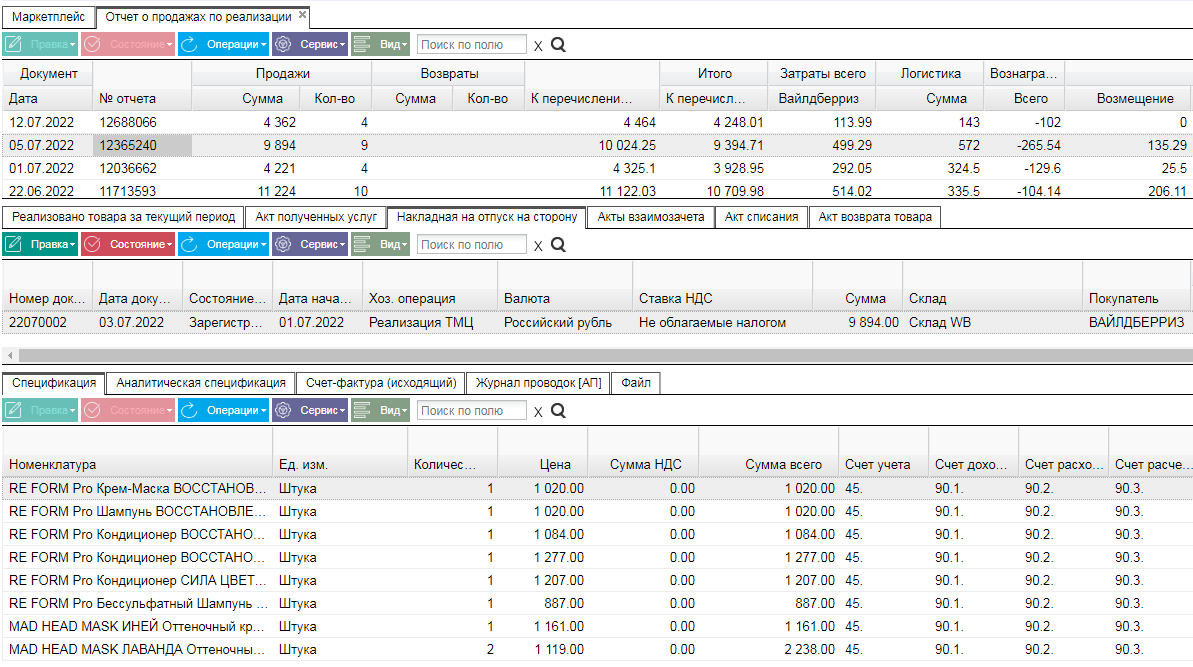
Task: Clear specification toolbar search with X icon
Action: point(538,411)
